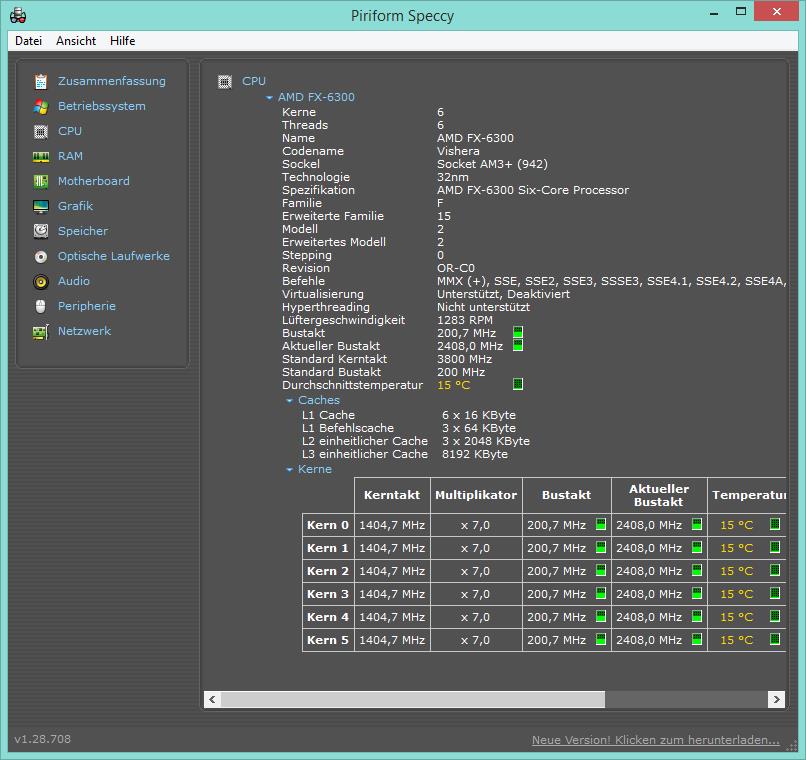Open the Netzwerk section label

pyautogui.click(x=84, y=331)
